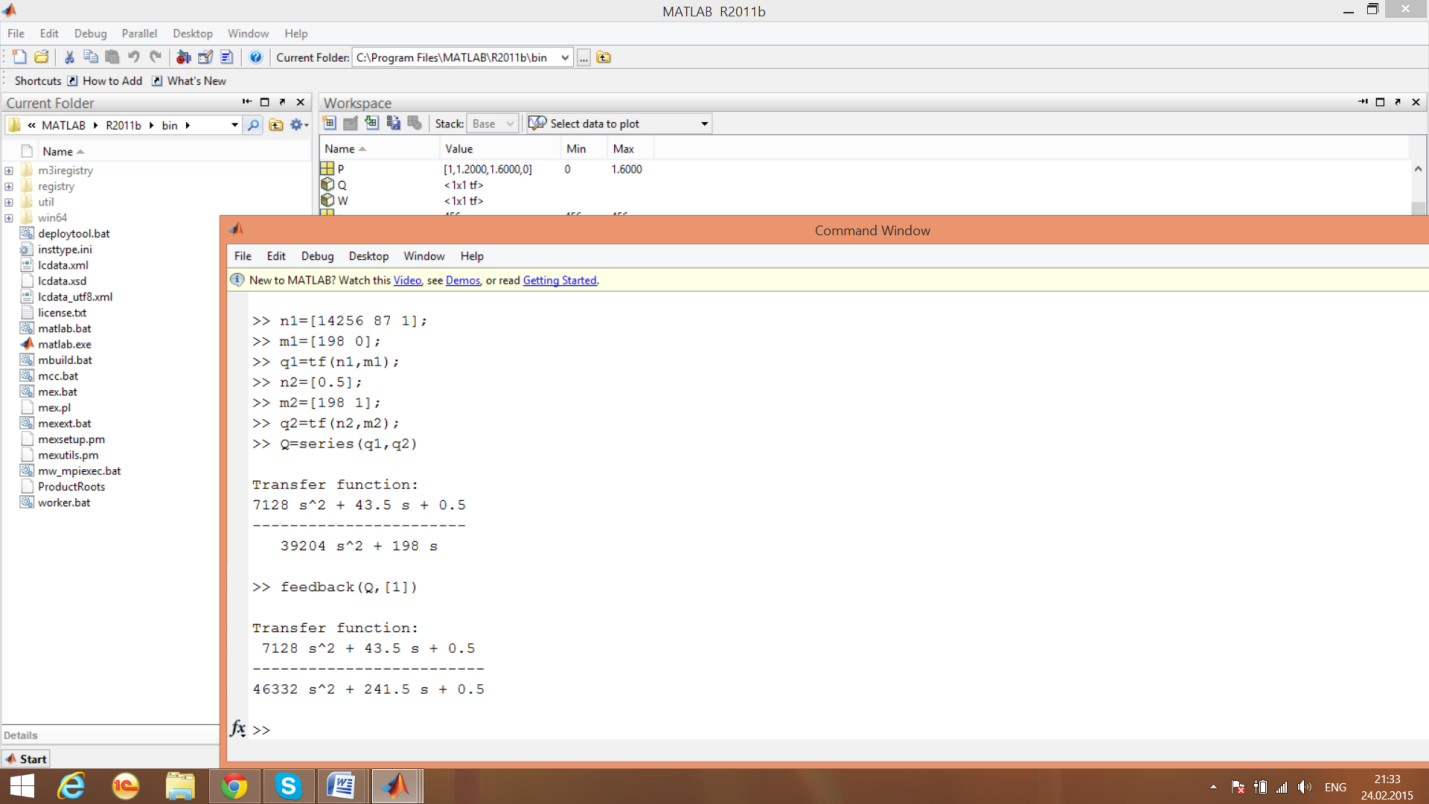Select variable P in Workspace
This screenshot has width=1429, height=804.
coord(340,169)
